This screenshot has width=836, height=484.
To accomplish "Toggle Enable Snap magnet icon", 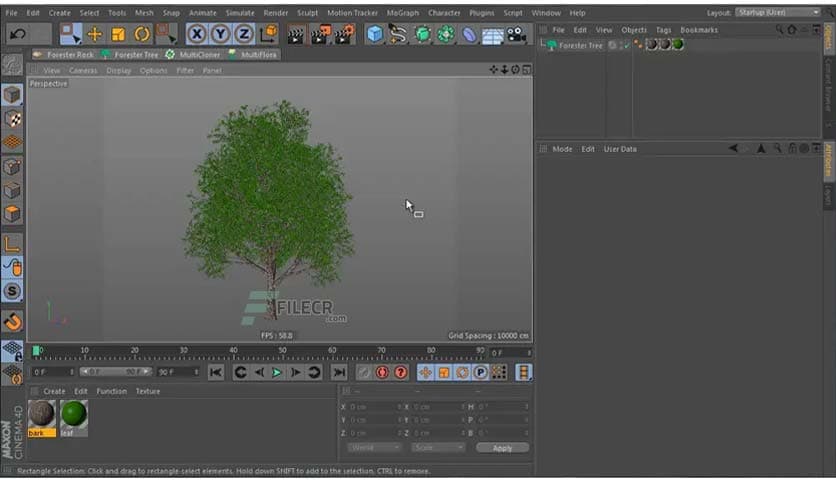I will [x=12, y=321].
